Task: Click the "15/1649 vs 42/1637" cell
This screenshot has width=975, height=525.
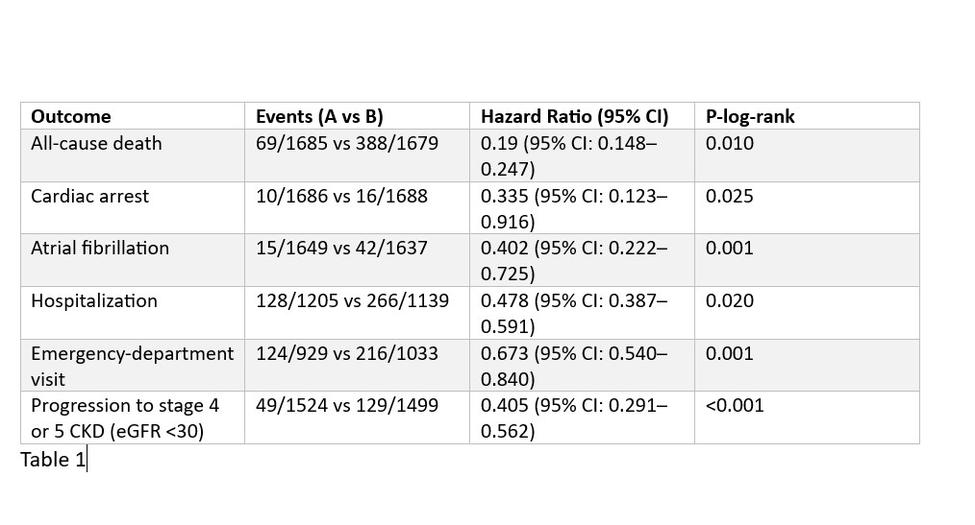Action: pyautogui.click(x=342, y=248)
